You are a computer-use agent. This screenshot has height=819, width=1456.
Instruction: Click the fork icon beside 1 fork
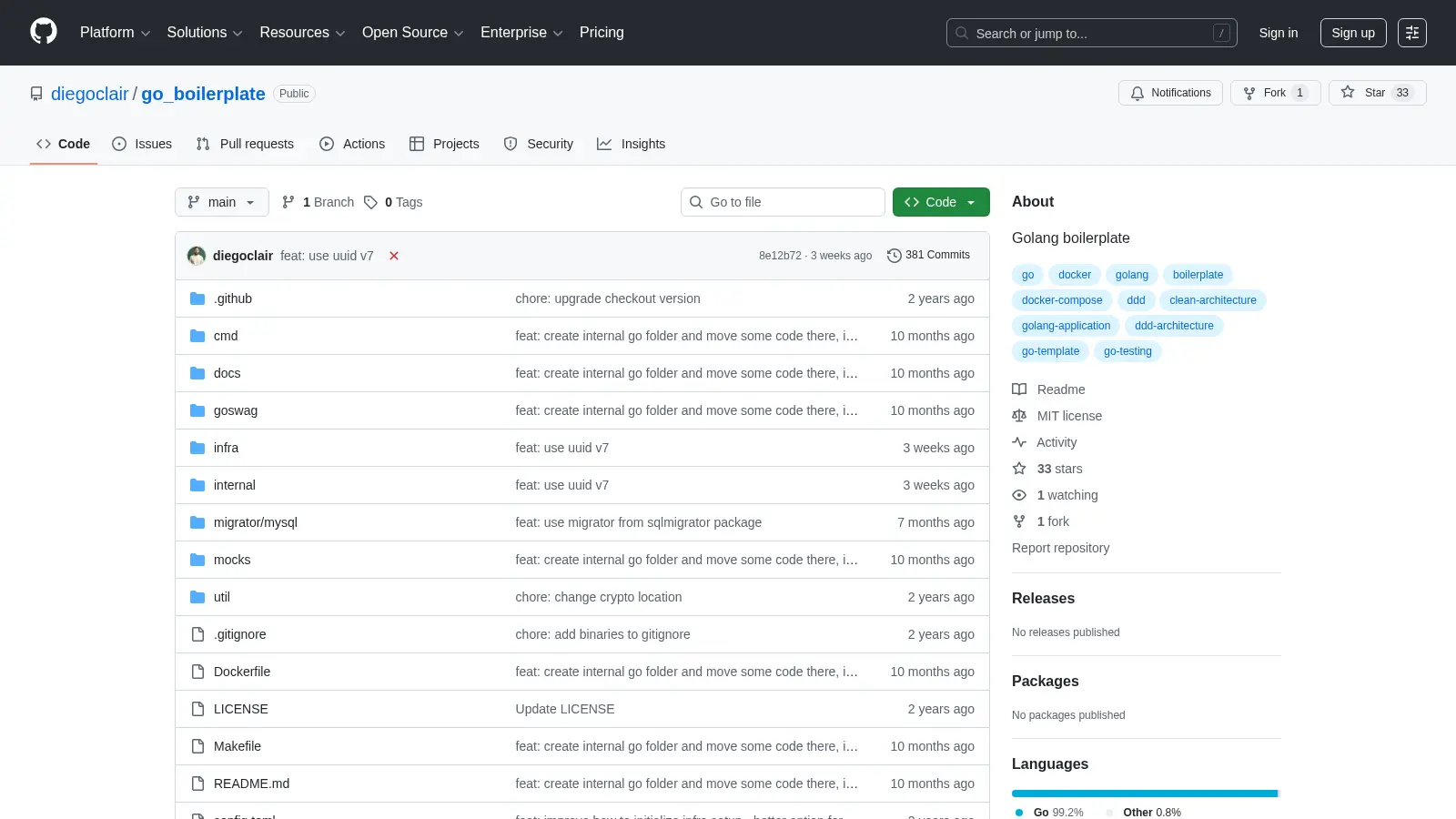(1019, 521)
